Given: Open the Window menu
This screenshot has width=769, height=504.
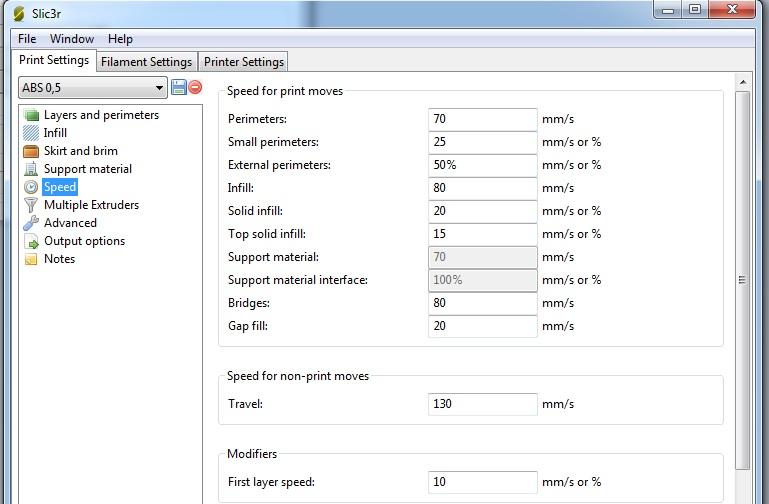Looking at the screenshot, I should (72, 39).
